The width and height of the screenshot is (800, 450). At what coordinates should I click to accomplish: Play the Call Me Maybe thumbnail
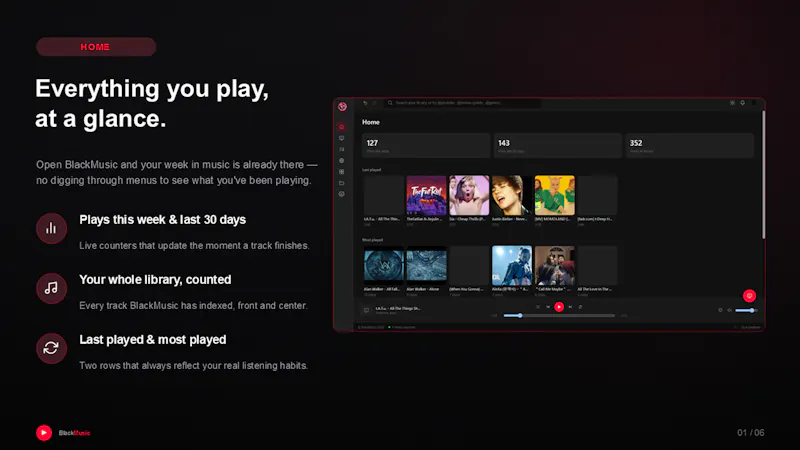555,265
